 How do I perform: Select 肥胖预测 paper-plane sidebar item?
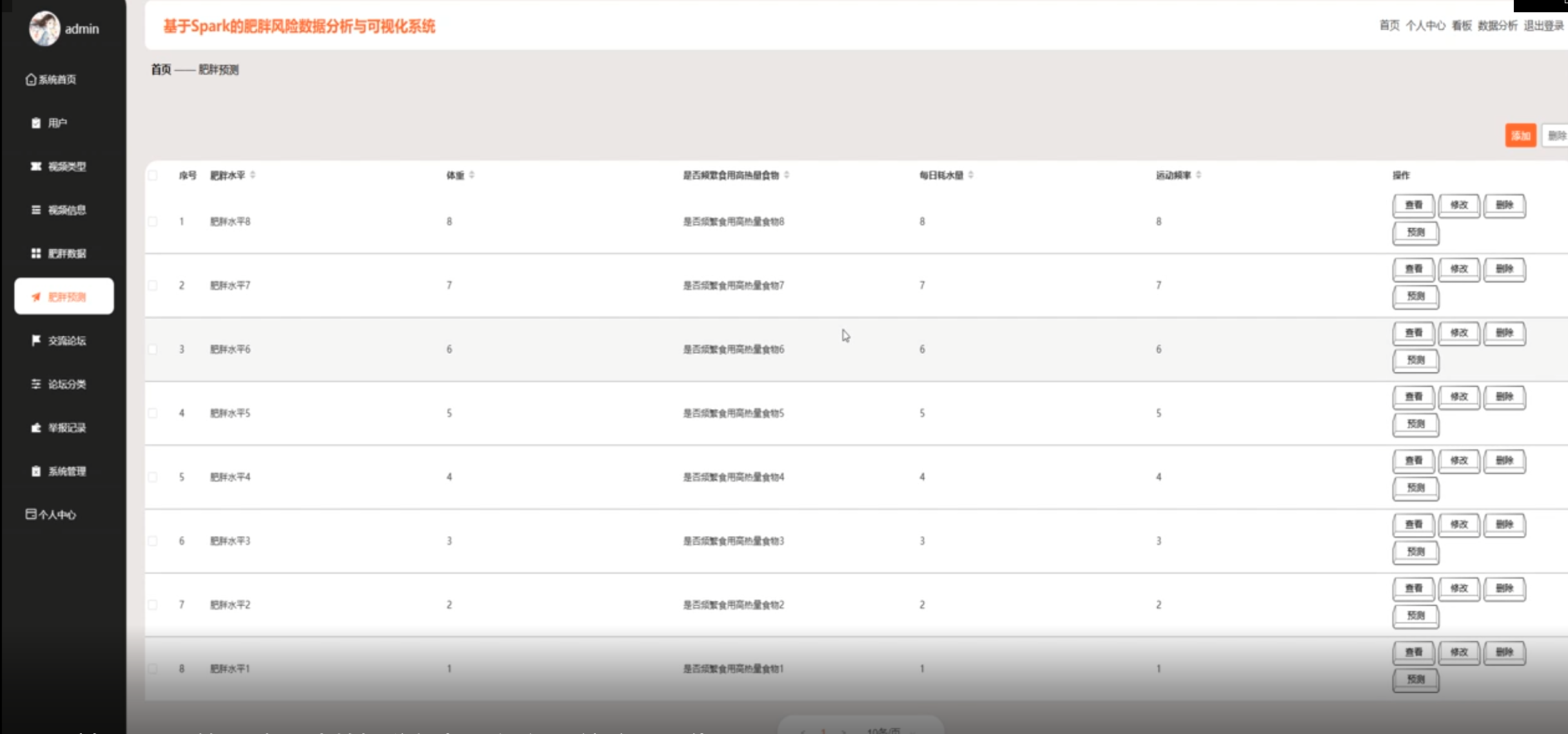[x=64, y=296]
